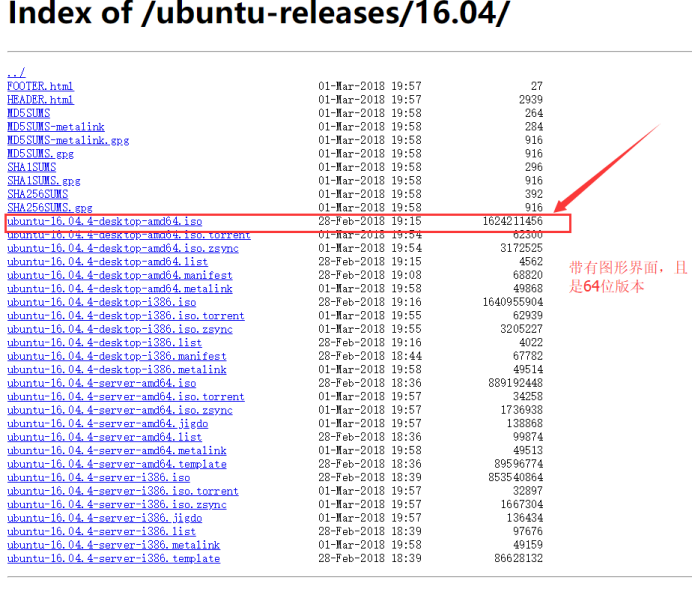Open the SHA1SUMS.gpg link
Image resolution: width=693 pixels, height=610 pixels.
click(x=44, y=180)
